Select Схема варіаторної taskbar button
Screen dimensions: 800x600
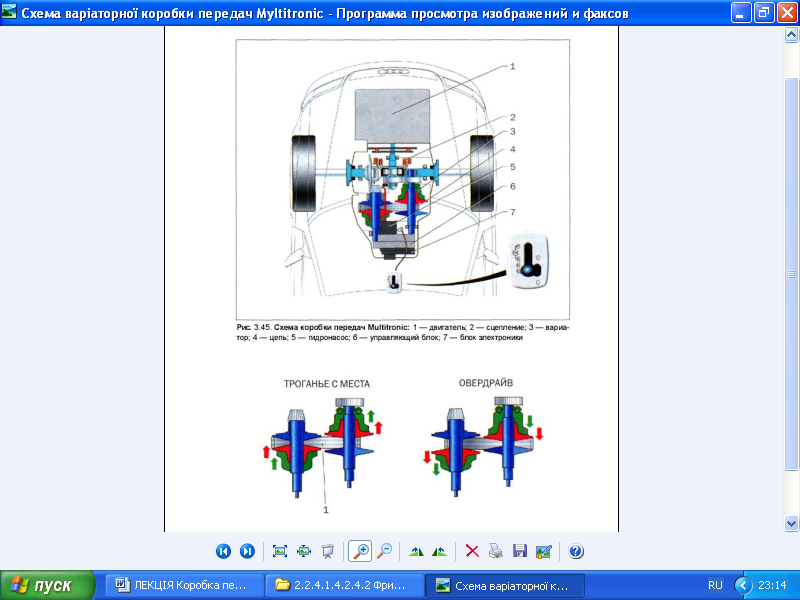point(505,585)
